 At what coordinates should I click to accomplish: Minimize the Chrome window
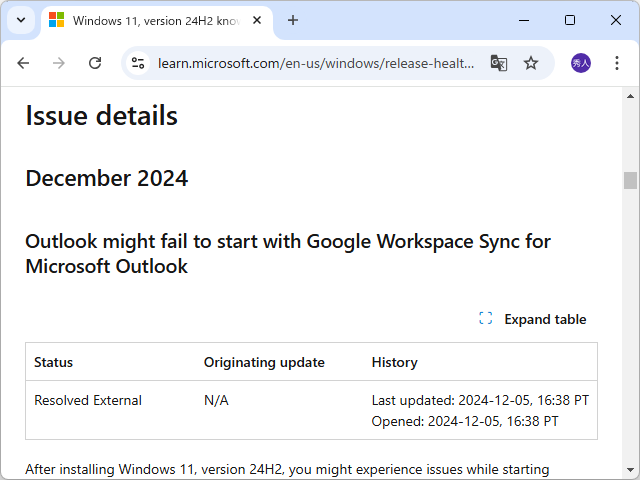coord(524,20)
